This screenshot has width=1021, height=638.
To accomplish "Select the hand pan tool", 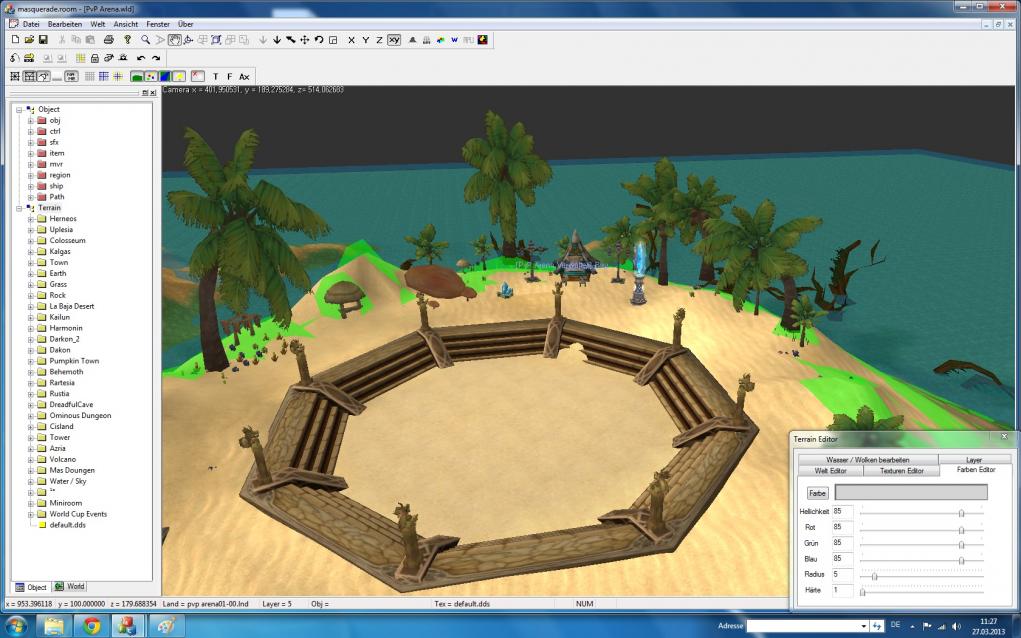I will (174, 40).
